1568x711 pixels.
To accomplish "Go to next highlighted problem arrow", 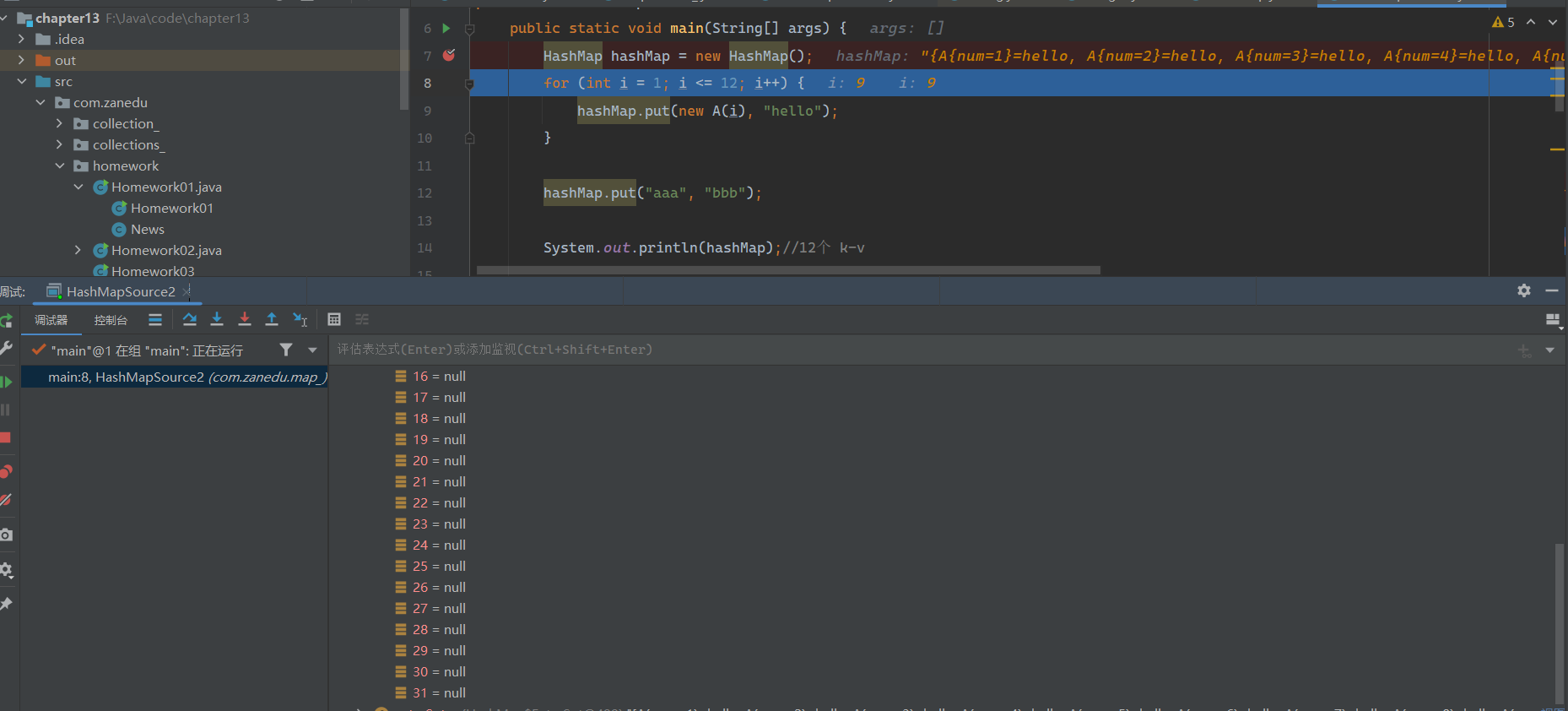I will (x=1553, y=22).
